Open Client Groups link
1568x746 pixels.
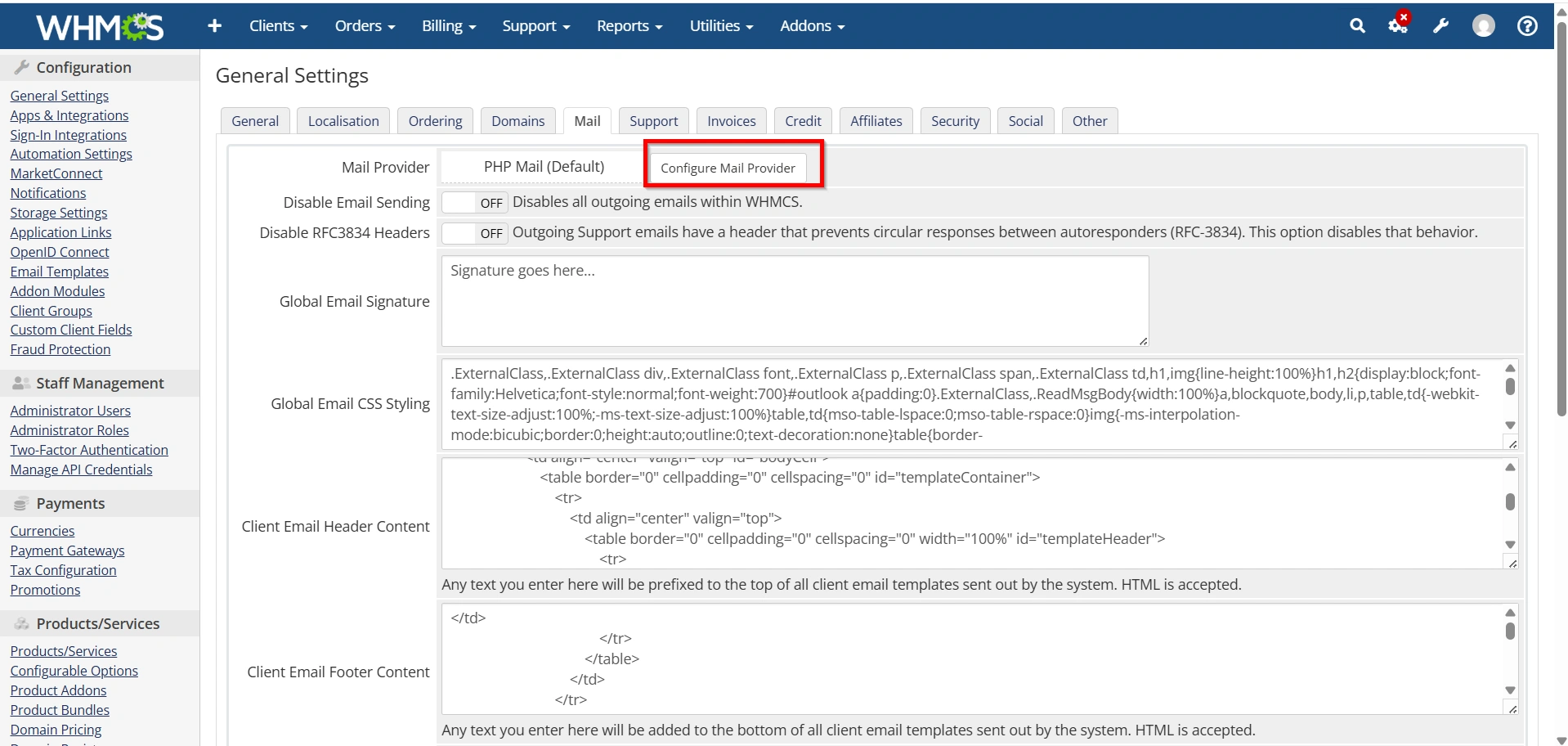52,311
